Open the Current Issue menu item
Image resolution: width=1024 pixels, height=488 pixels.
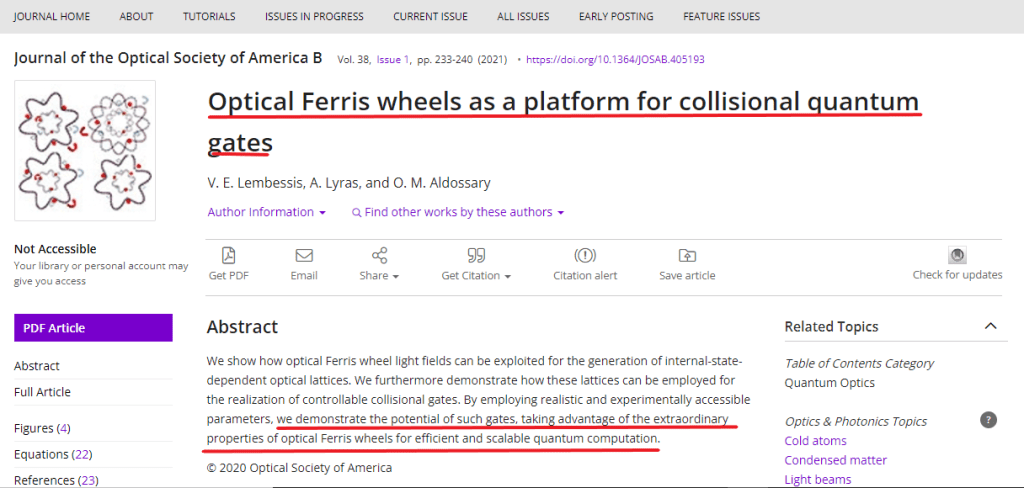(430, 17)
